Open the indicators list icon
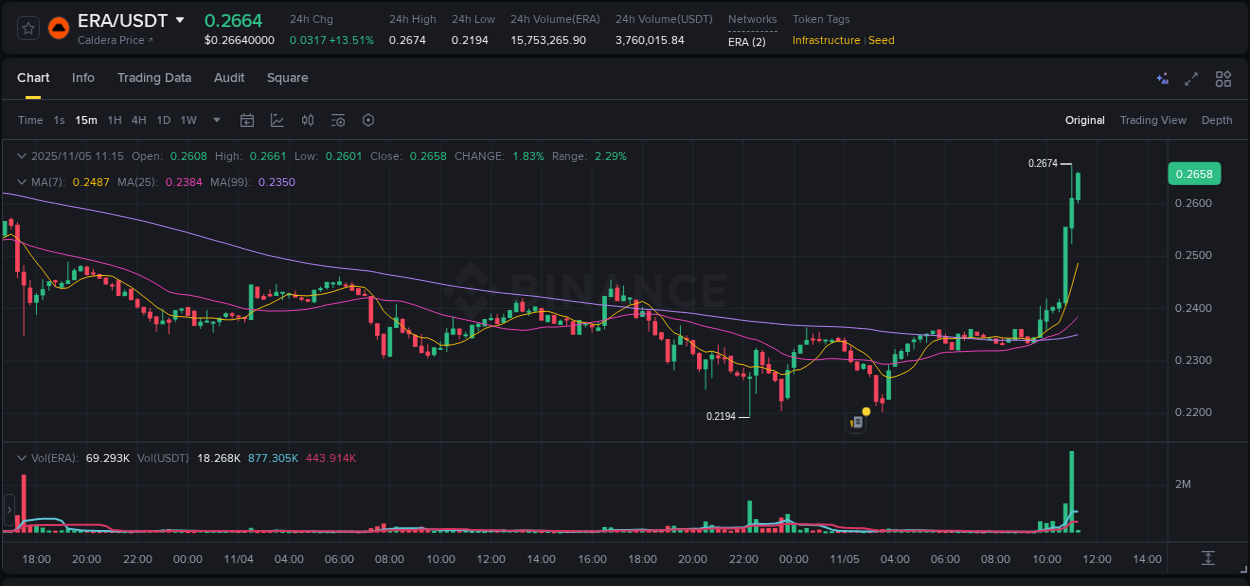 (x=338, y=120)
